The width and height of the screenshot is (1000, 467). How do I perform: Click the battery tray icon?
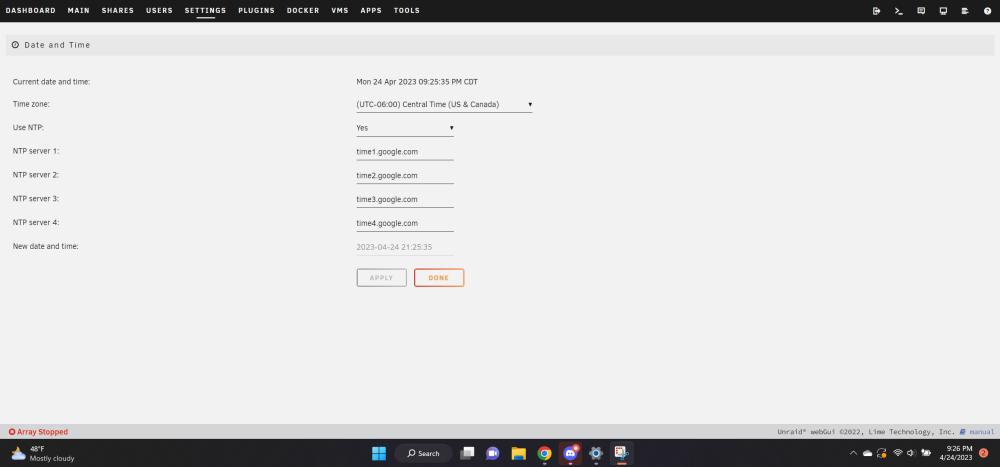[926, 454]
